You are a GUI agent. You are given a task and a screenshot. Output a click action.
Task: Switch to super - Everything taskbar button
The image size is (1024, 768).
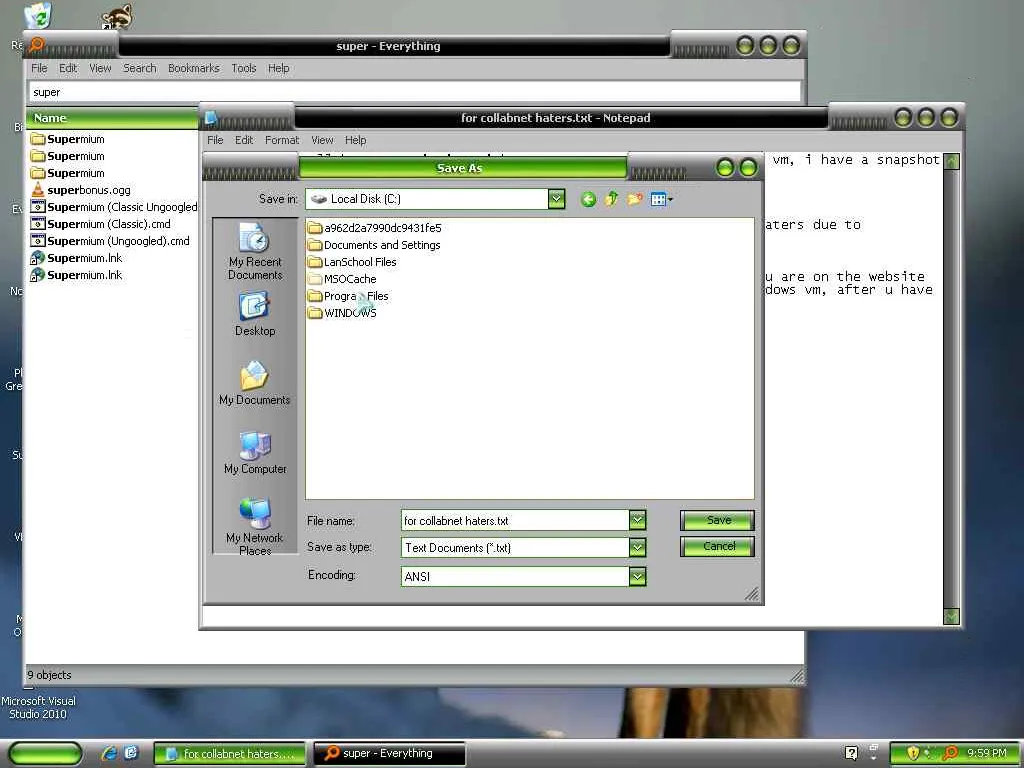click(x=389, y=754)
